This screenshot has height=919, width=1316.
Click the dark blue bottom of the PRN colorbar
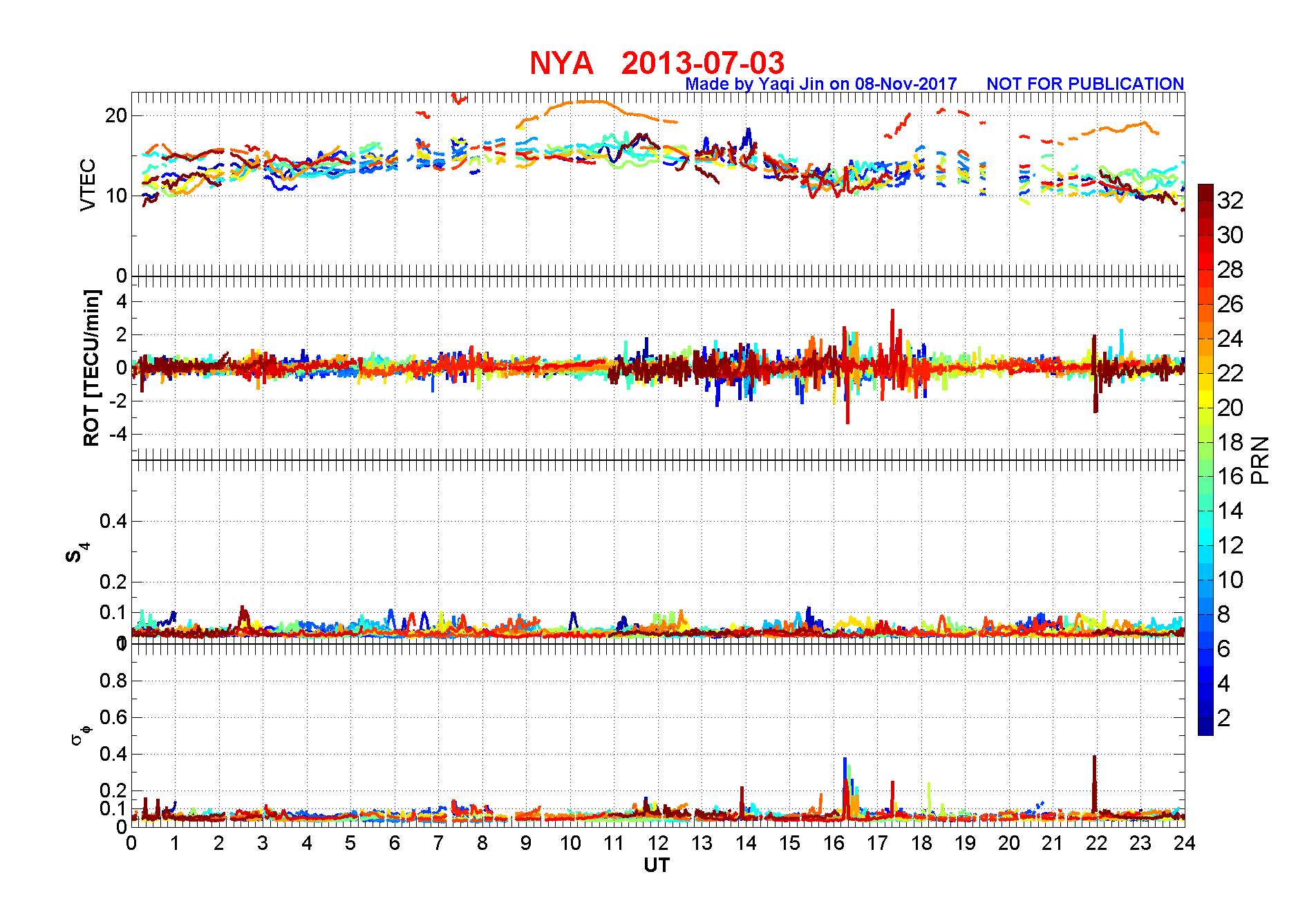click(1205, 727)
